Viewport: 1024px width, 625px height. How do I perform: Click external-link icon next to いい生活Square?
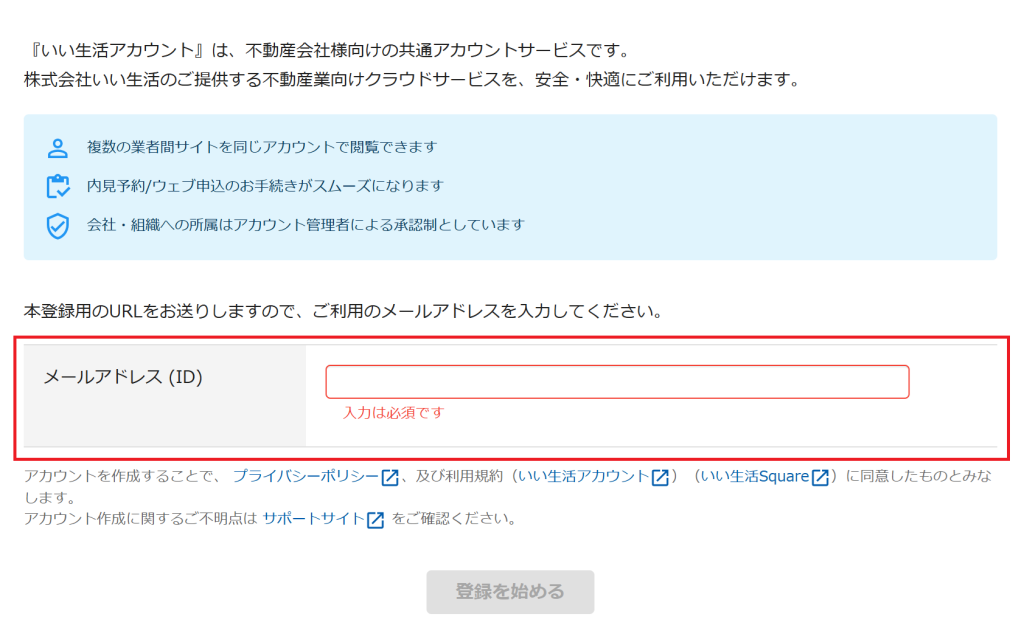pyautogui.click(x=820, y=477)
